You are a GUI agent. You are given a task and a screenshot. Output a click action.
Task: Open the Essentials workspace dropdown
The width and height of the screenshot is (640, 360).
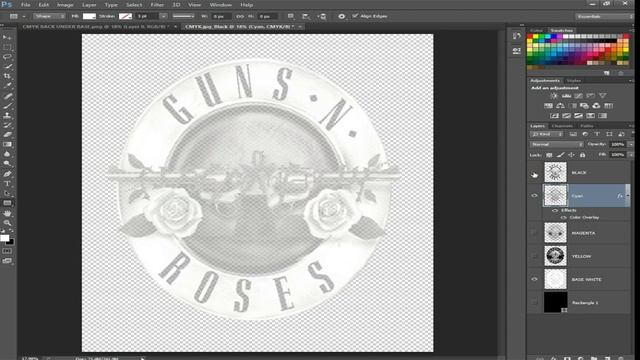click(x=603, y=16)
